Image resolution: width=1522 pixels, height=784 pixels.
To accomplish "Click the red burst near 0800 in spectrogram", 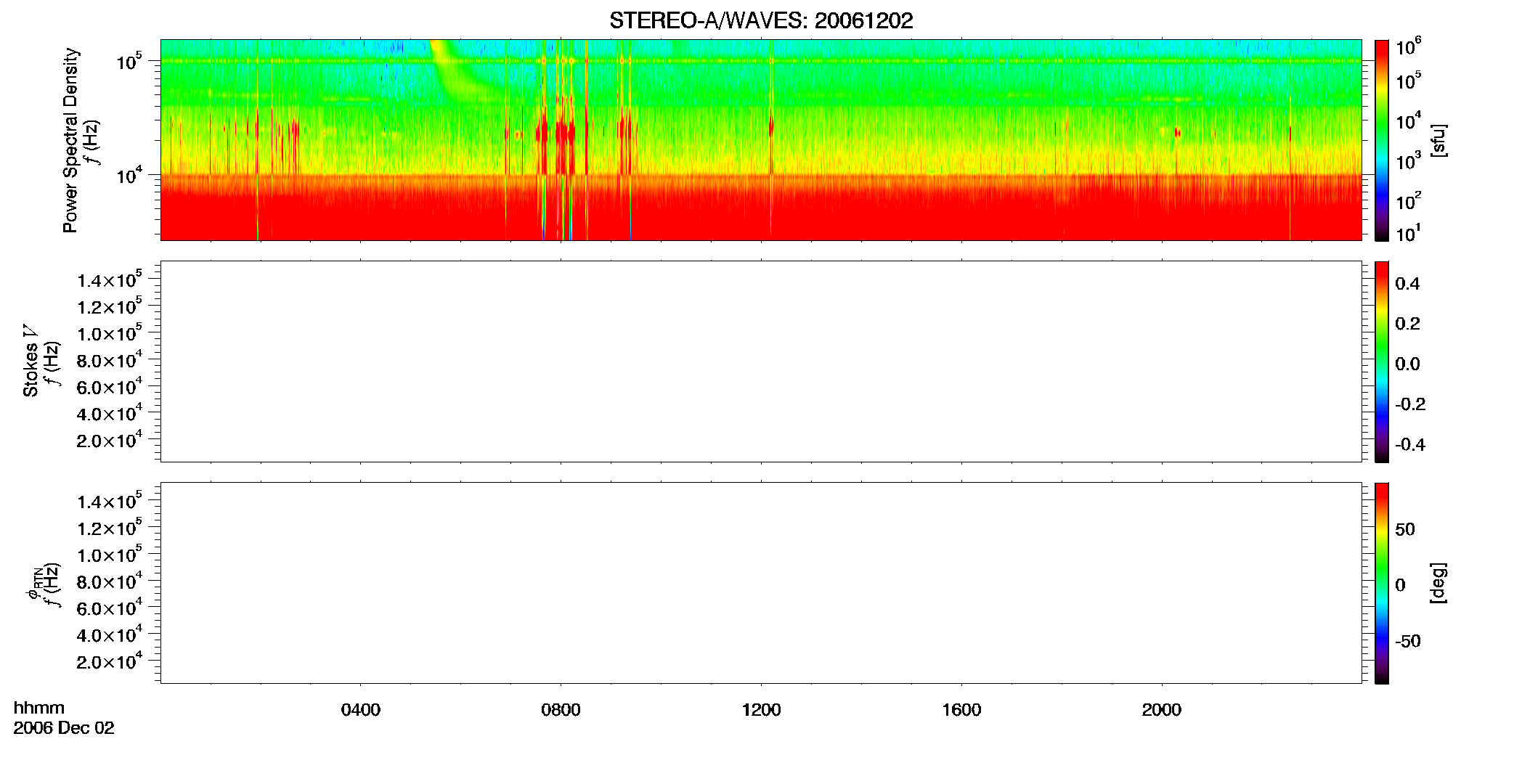I will (x=564, y=134).
